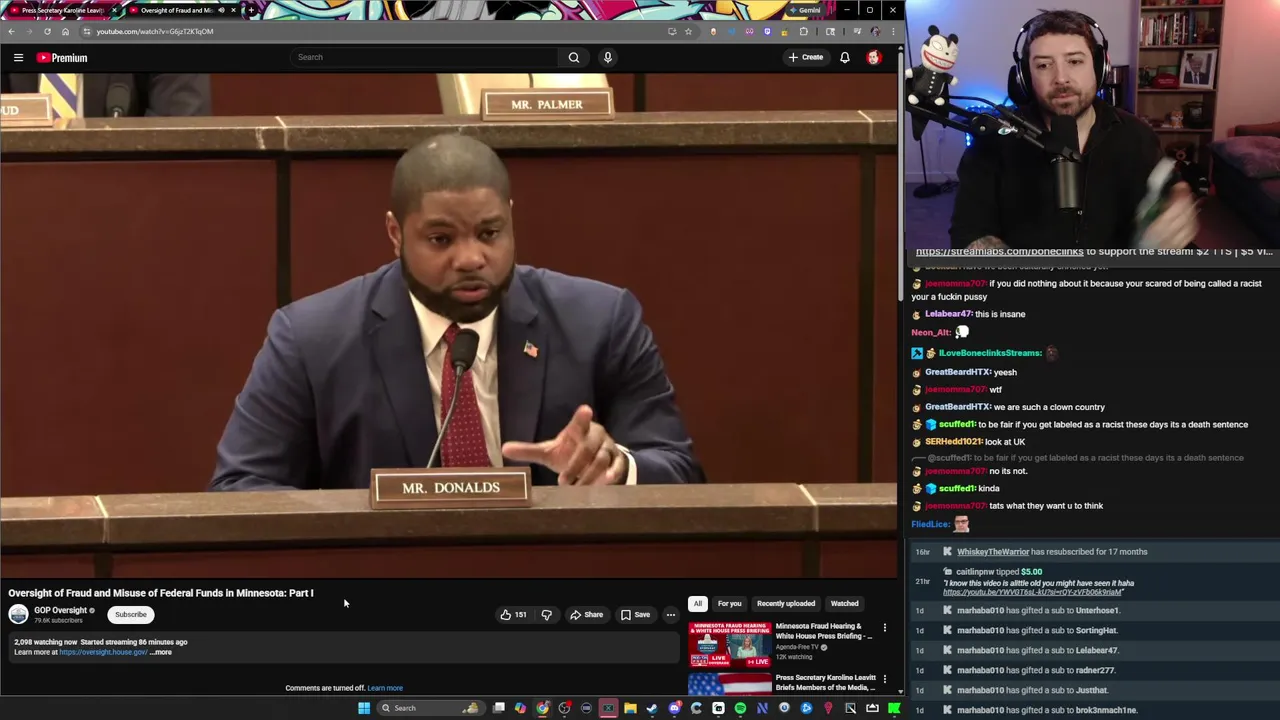Open options for Karoline Leavitt Briefs video
Image resolution: width=1280 pixels, height=720 pixels.
(x=884, y=678)
